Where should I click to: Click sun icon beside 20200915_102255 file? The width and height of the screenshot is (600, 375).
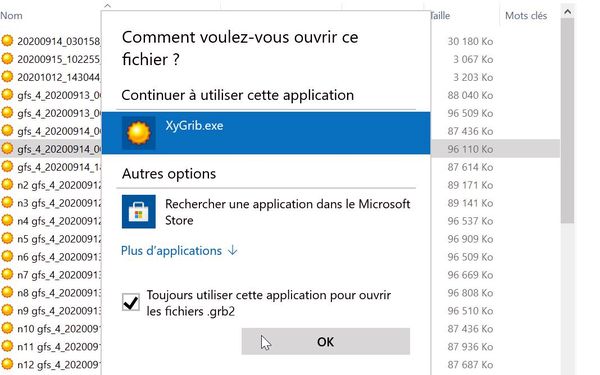coord(7,58)
